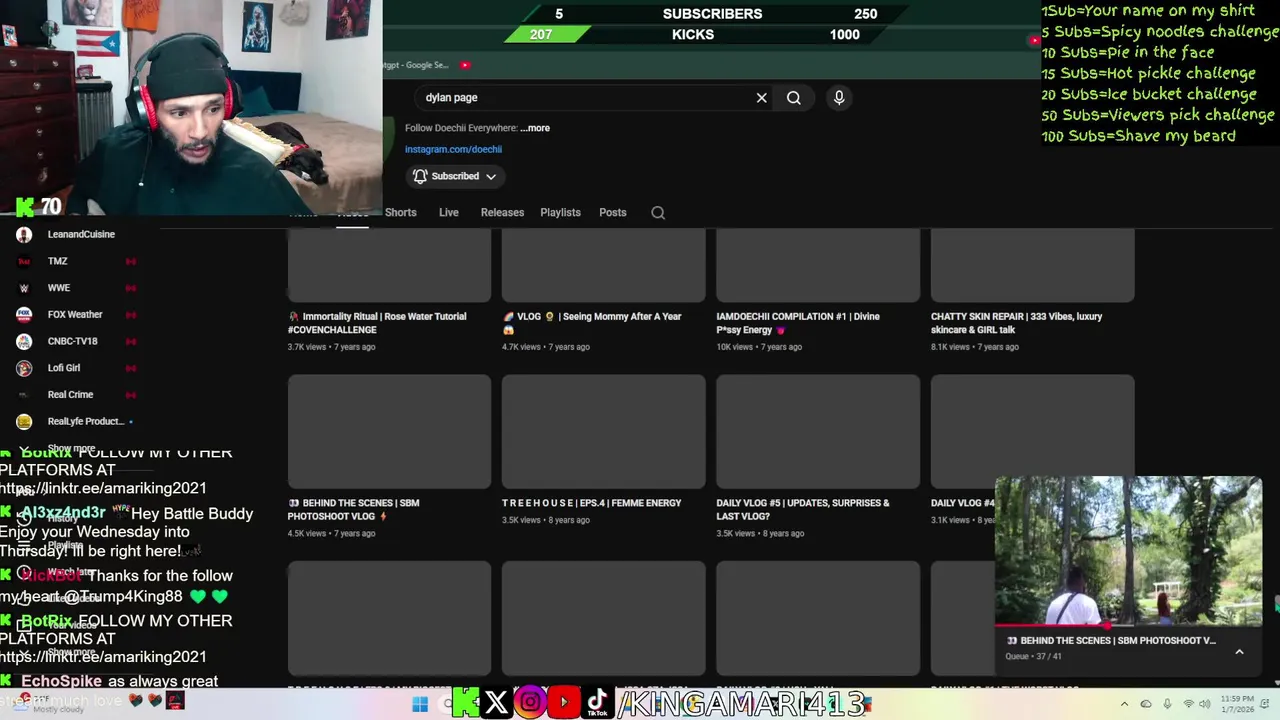The image size is (1280, 720).
Task: Click the CNBC-TV18 avatar icon
Action: pyautogui.click(x=24, y=341)
